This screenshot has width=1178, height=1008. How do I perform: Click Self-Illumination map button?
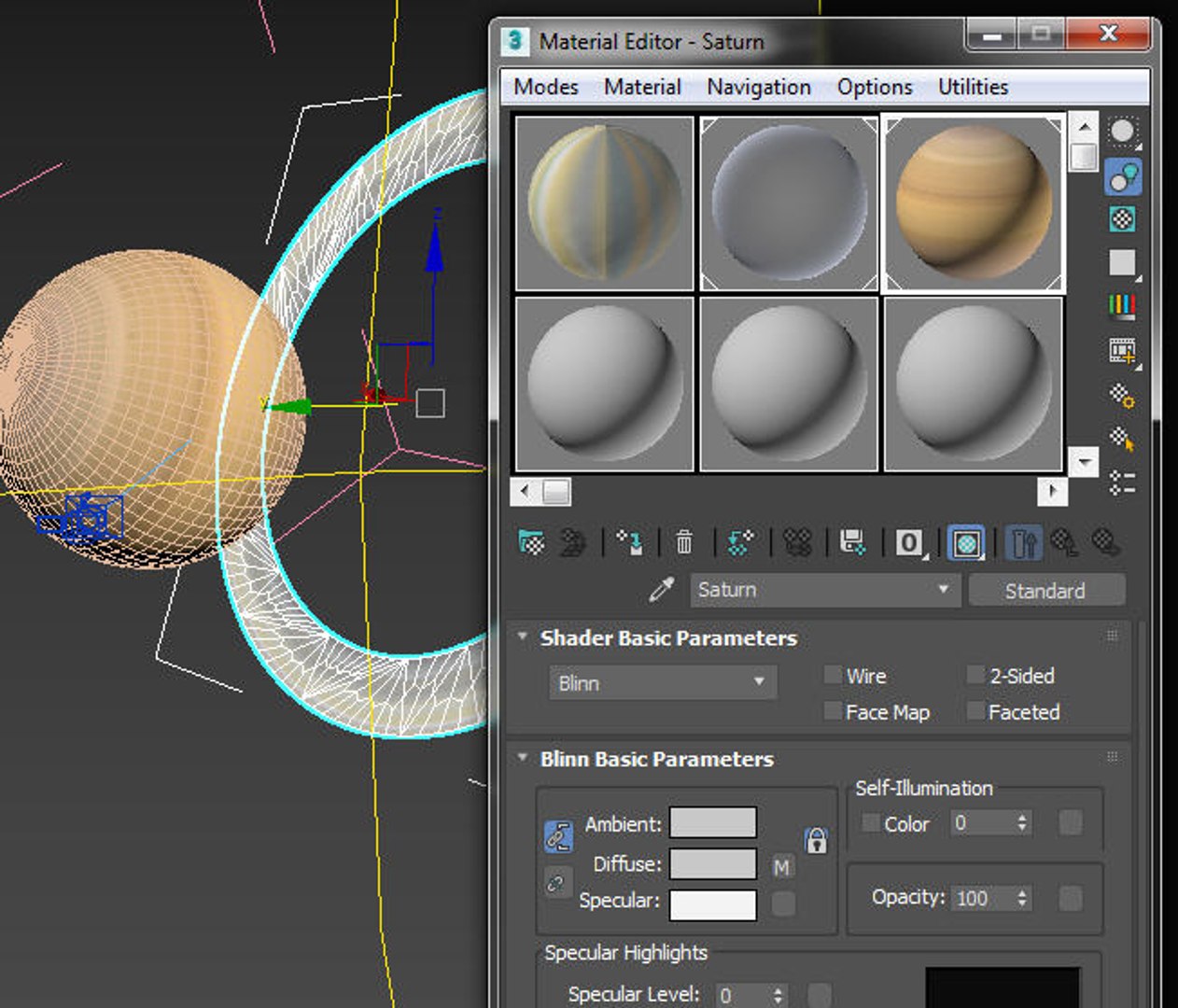[x=1071, y=822]
